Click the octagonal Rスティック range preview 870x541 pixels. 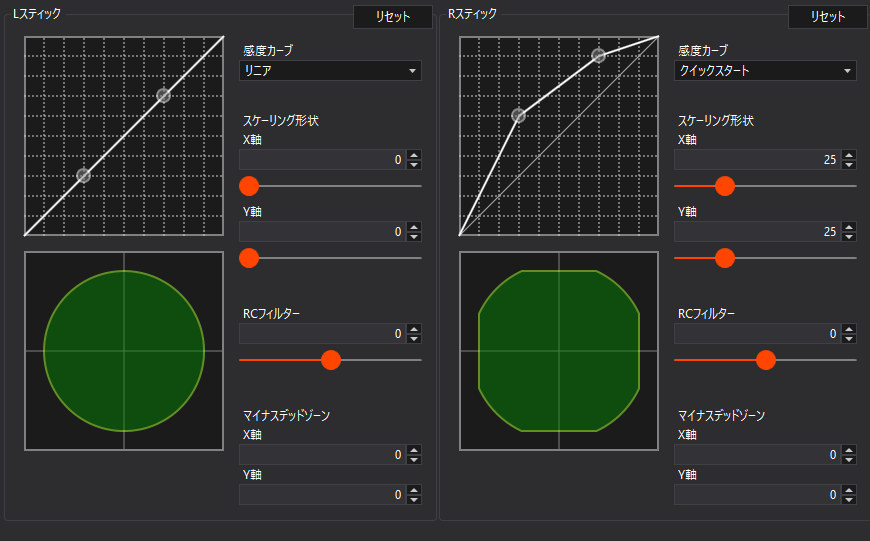(559, 351)
